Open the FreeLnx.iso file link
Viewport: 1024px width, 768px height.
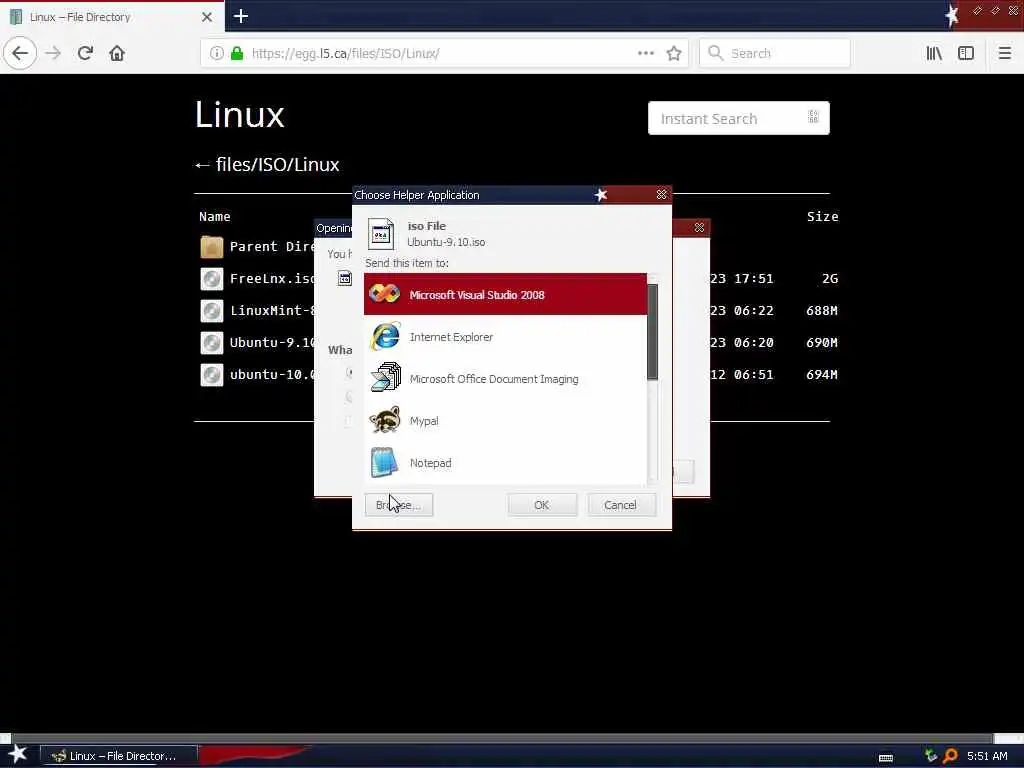[272, 279]
